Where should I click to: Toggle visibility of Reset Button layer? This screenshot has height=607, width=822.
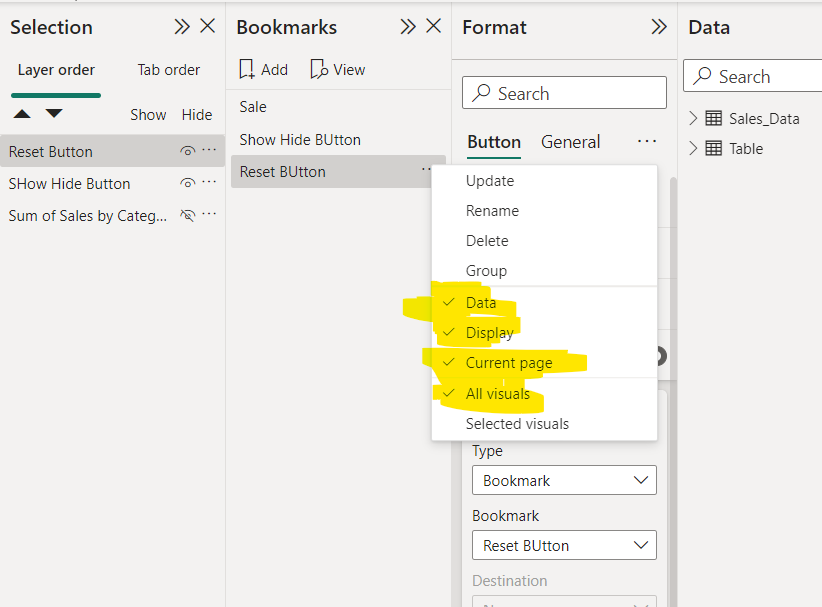tap(188, 151)
